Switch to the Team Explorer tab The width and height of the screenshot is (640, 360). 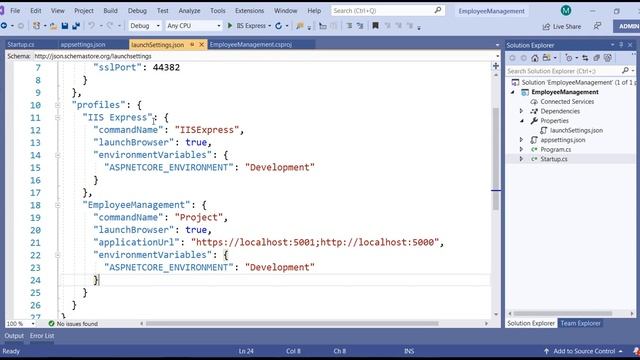tap(580, 323)
